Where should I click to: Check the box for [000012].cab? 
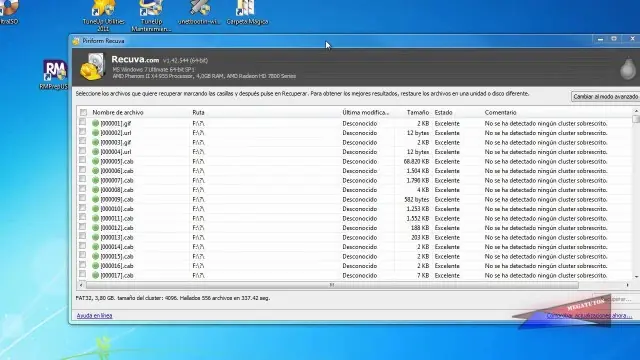(x=82, y=227)
